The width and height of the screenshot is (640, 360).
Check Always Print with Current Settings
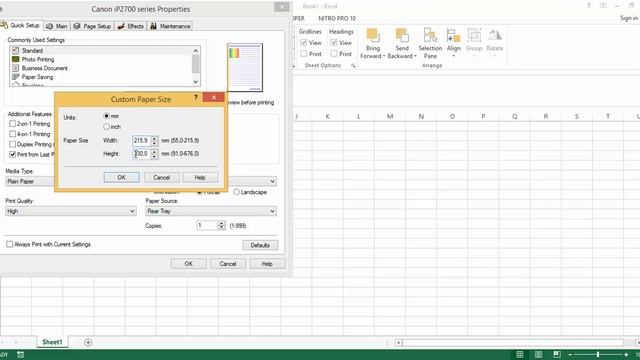click(9, 244)
